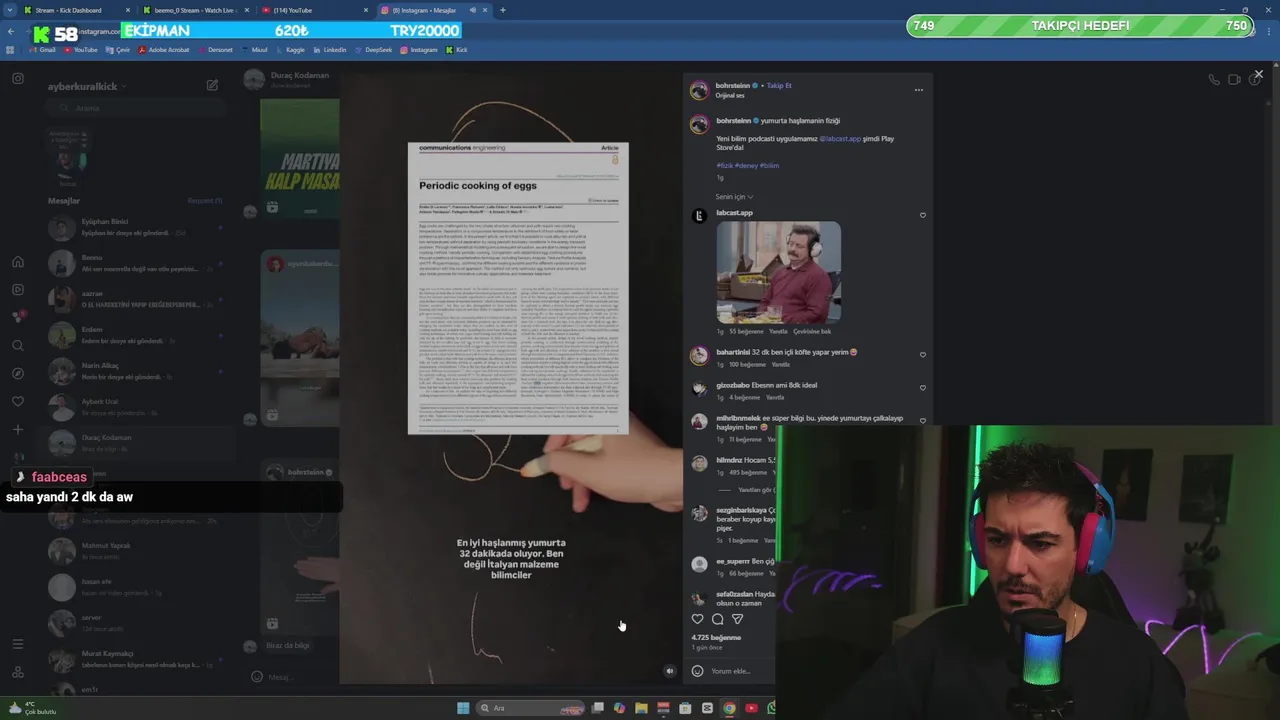Like bahartinisi's comment with its heart
Screen dimensions: 1280x720
tap(922, 354)
